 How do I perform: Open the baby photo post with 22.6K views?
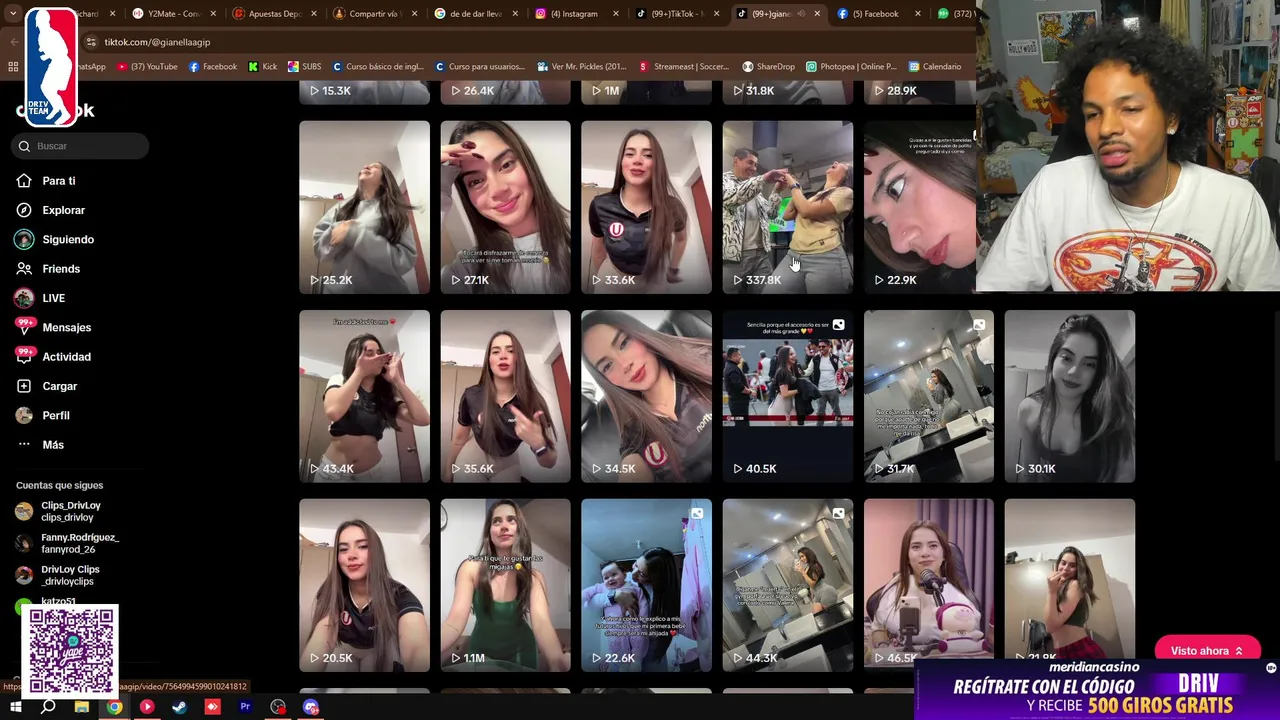(646, 585)
